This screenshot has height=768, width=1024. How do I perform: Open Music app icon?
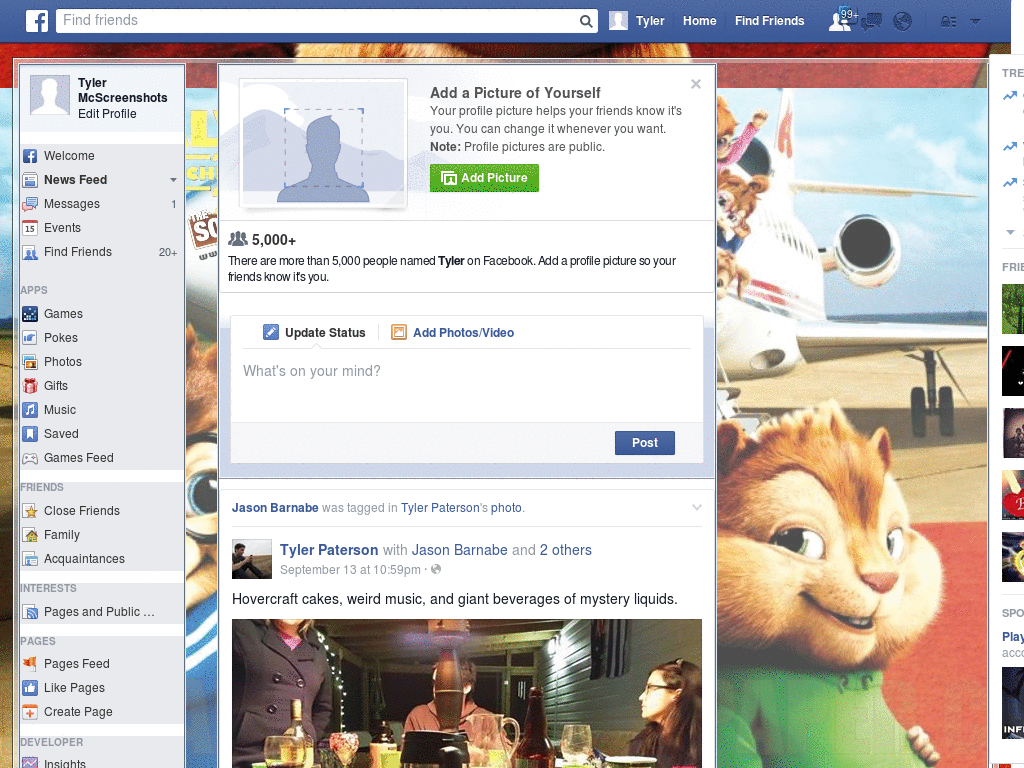[x=30, y=410]
